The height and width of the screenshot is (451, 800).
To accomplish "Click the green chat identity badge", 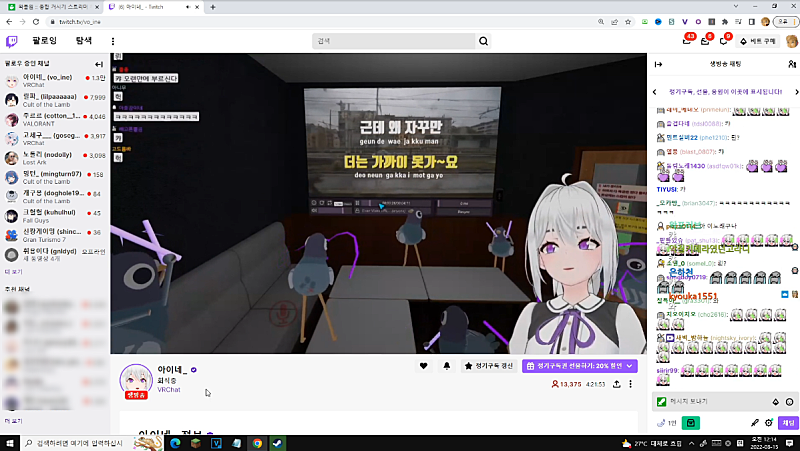I will [x=662, y=402].
